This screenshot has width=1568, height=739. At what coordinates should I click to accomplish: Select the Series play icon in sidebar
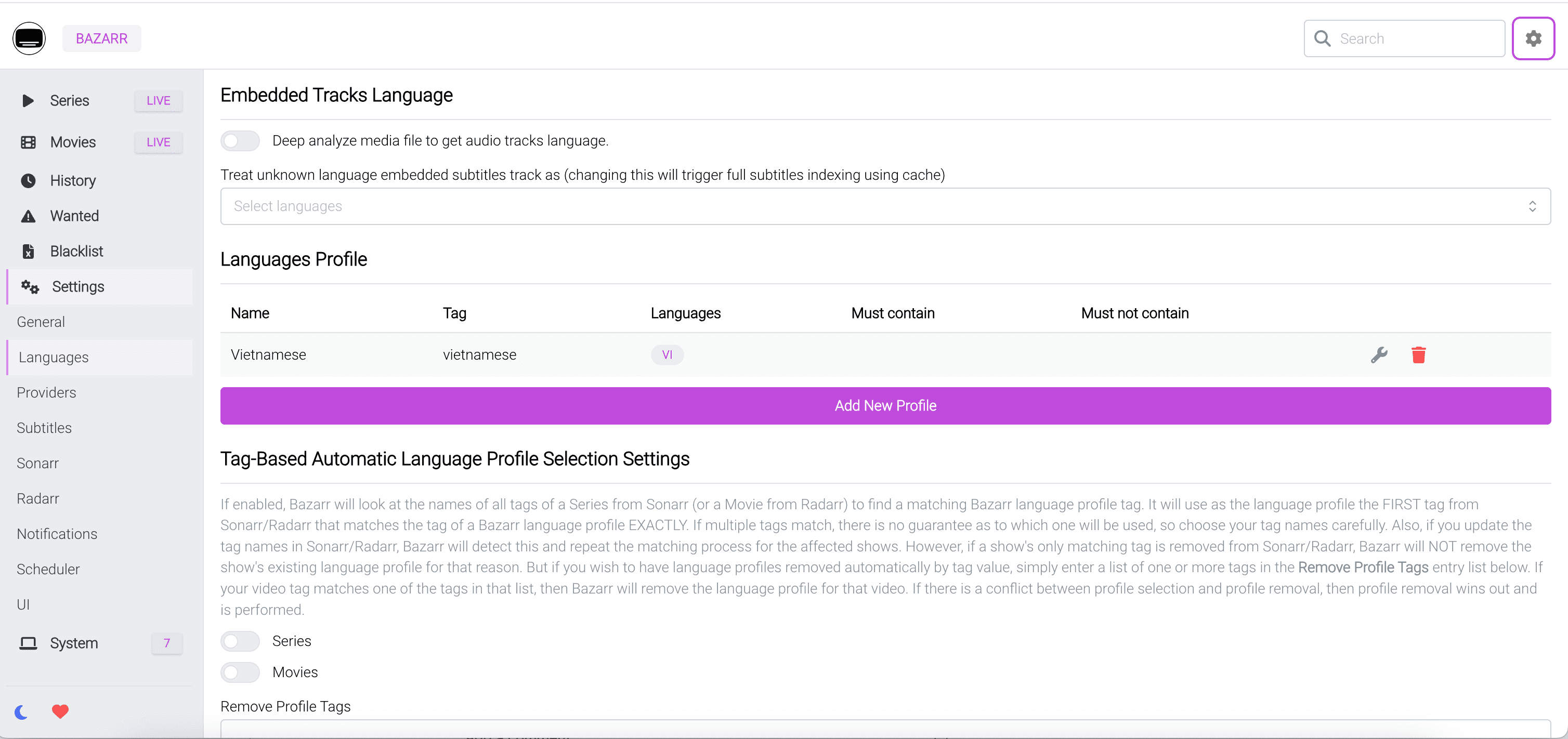pyautogui.click(x=28, y=101)
